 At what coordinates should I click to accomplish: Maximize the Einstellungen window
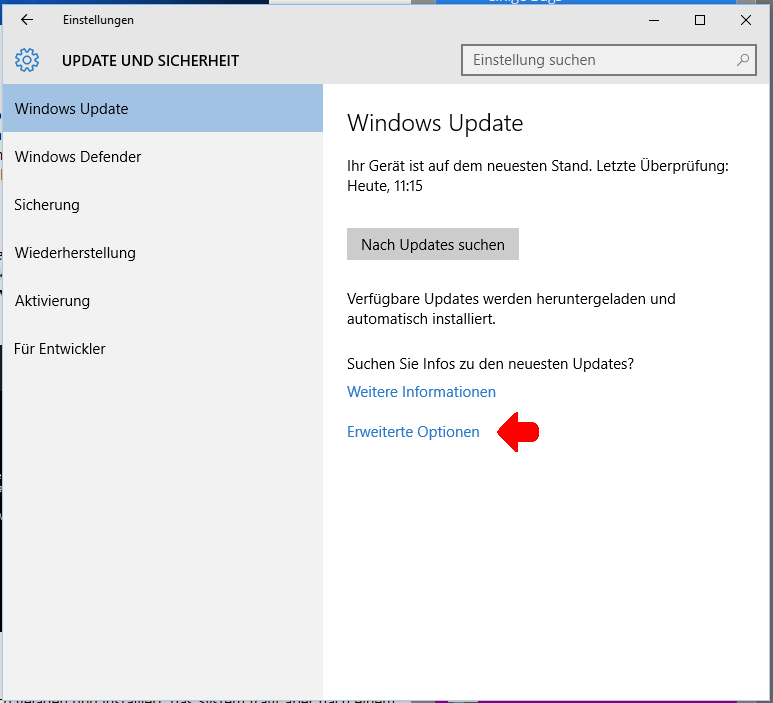pos(700,20)
